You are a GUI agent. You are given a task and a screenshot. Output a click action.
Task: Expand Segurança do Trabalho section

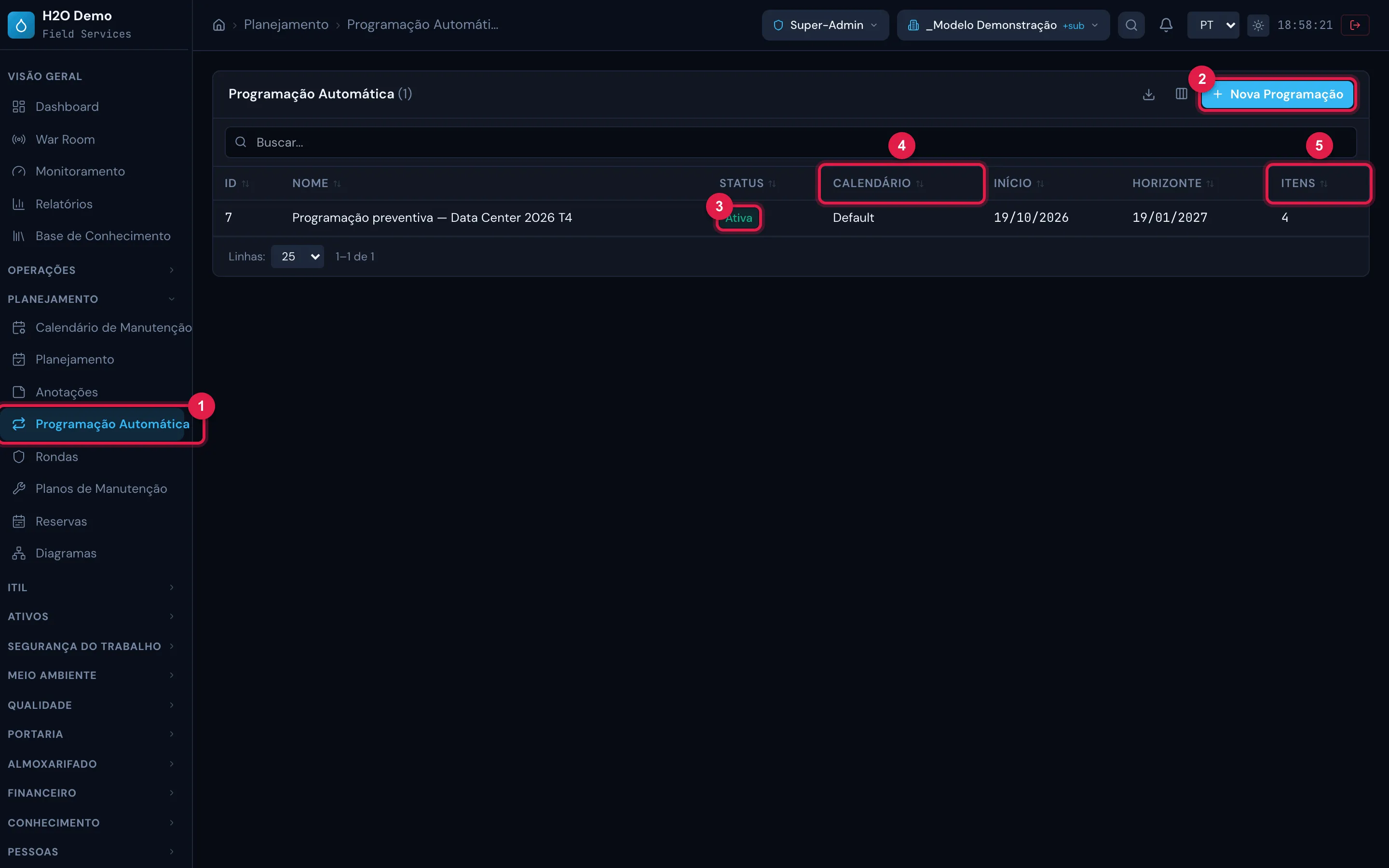click(92, 646)
